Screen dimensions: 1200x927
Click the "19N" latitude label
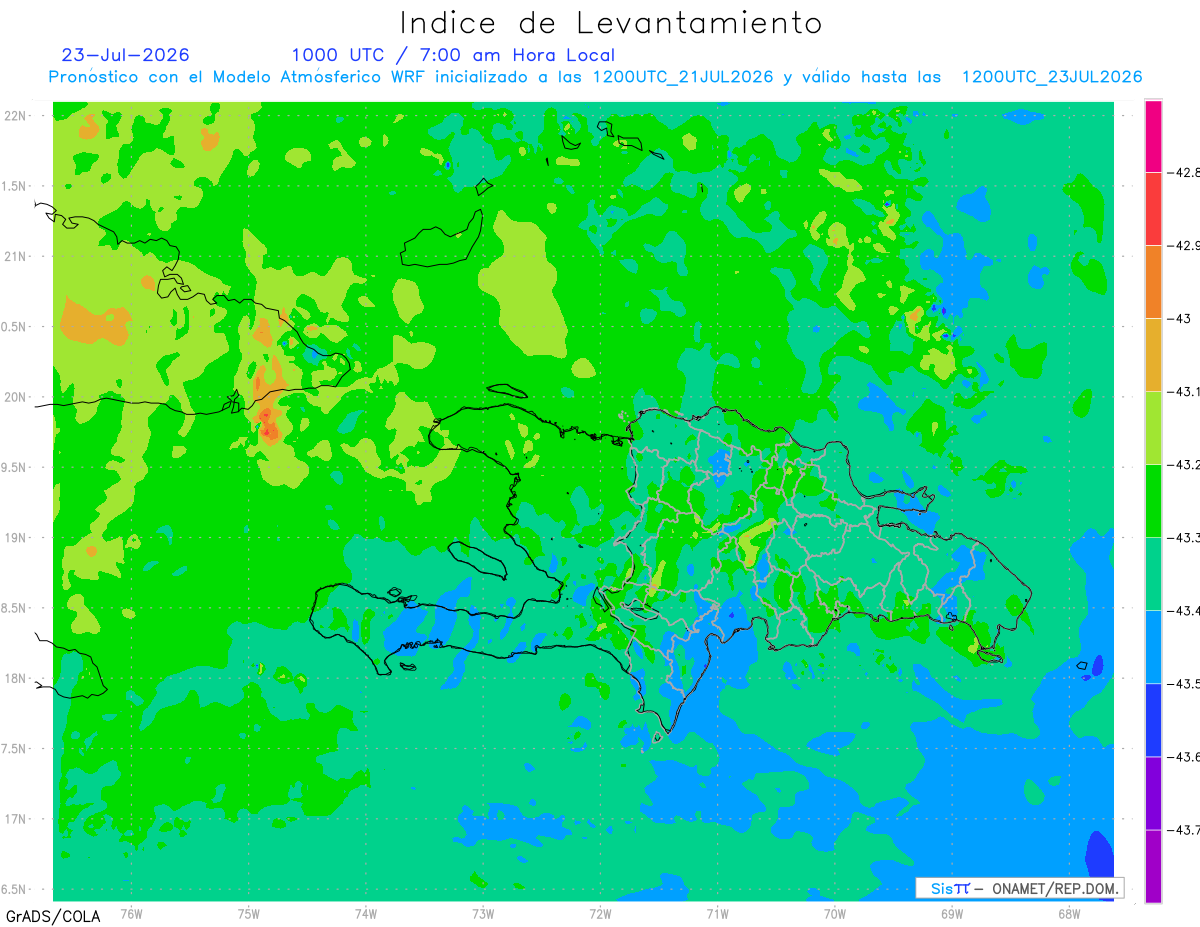tap(17, 537)
